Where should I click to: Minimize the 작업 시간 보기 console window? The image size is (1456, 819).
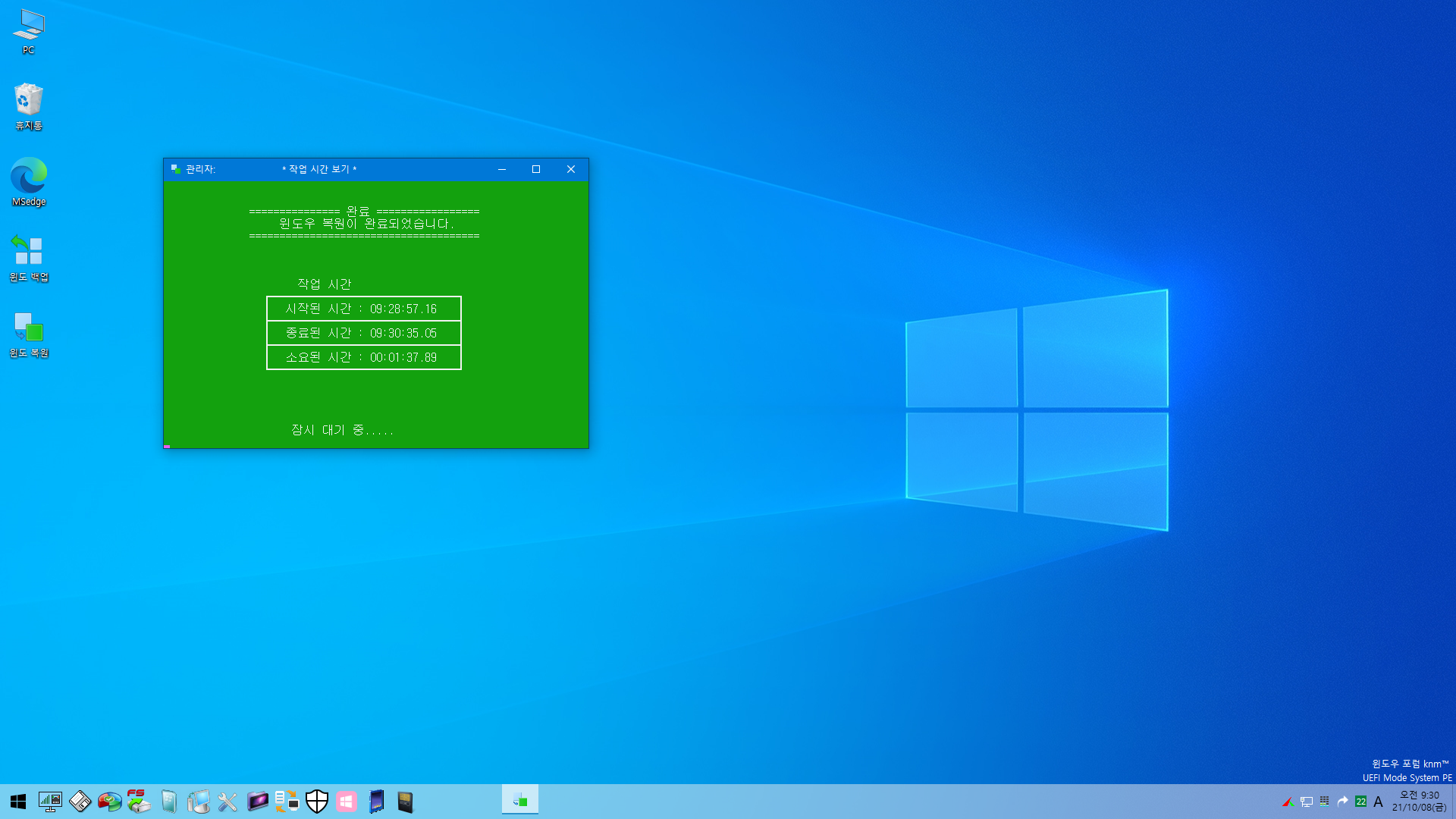pyautogui.click(x=502, y=169)
